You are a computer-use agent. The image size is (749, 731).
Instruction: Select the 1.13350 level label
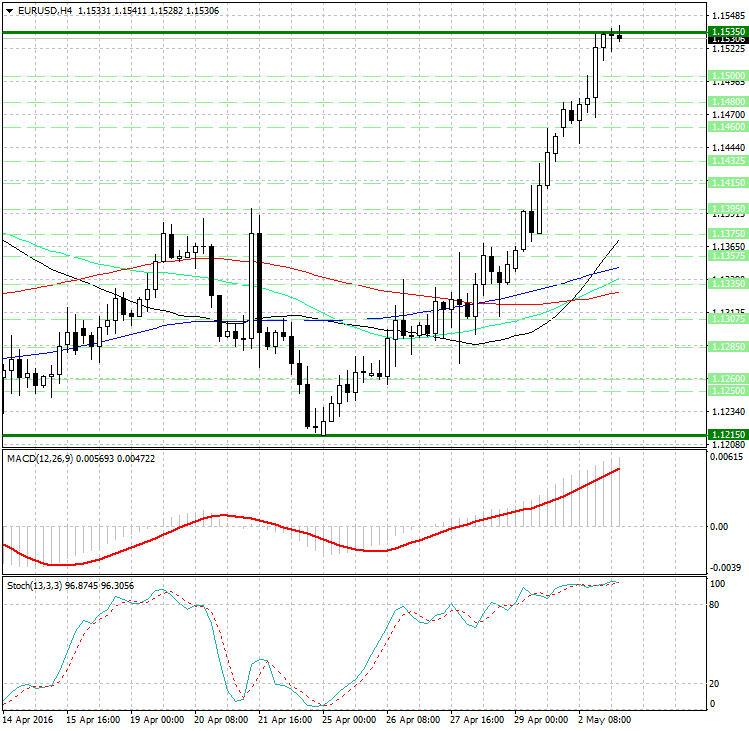click(728, 284)
